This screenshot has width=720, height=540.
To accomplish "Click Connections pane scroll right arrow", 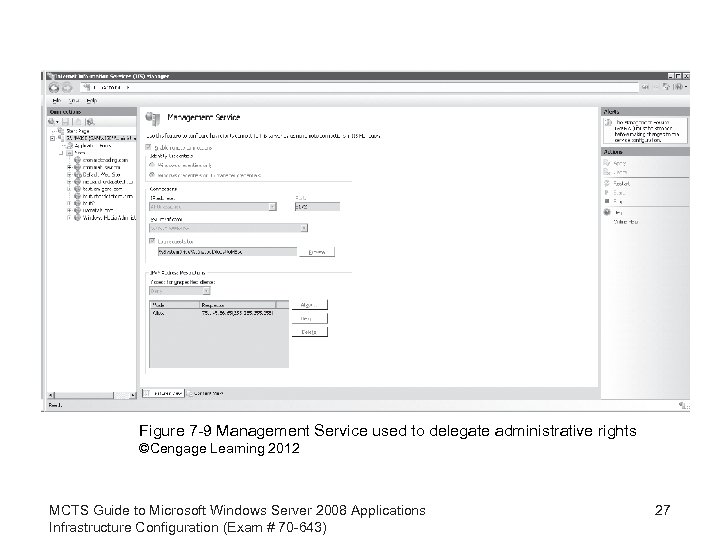I will tap(133, 395).
